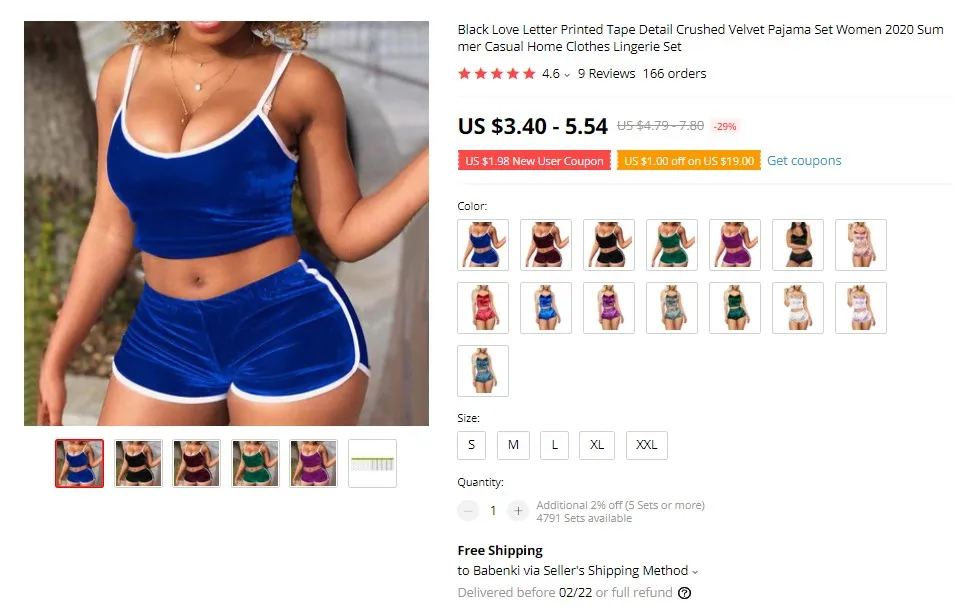The height and width of the screenshot is (612, 966).
Task: Pick size XL
Action: (597, 445)
